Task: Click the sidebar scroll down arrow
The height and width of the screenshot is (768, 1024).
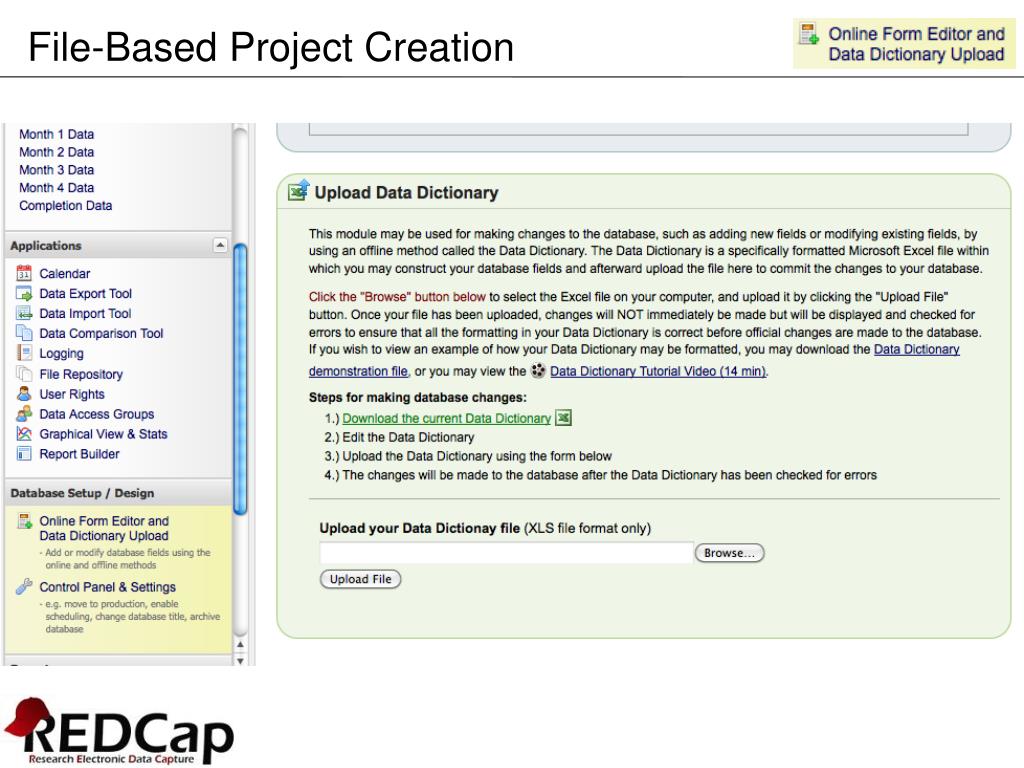Action: click(240, 660)
